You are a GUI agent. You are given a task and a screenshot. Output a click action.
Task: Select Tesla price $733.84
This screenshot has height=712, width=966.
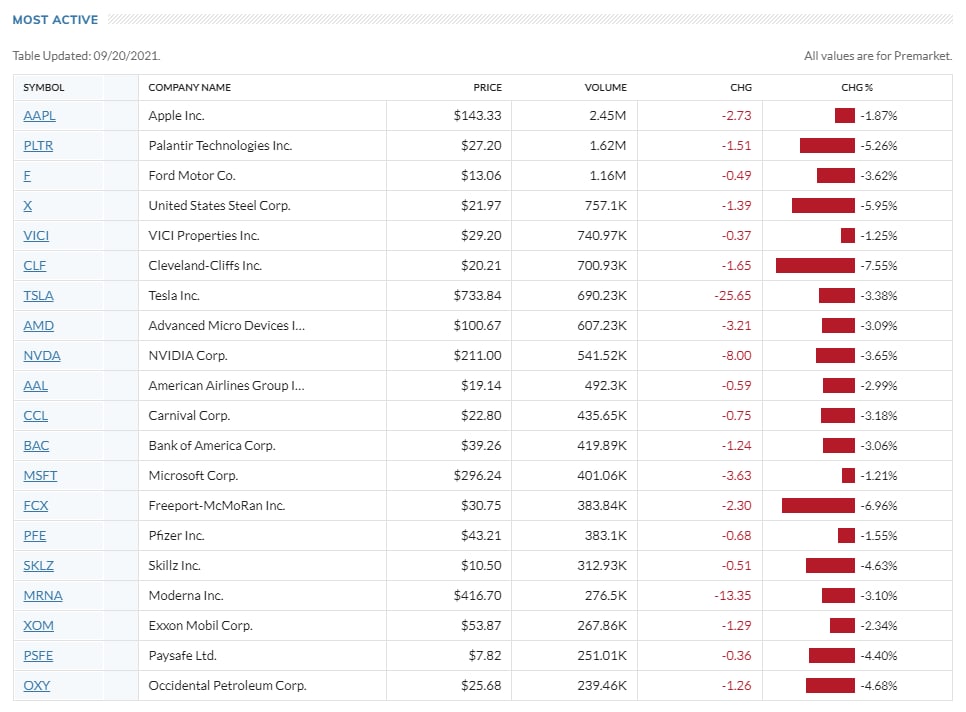tap(477, 296)
